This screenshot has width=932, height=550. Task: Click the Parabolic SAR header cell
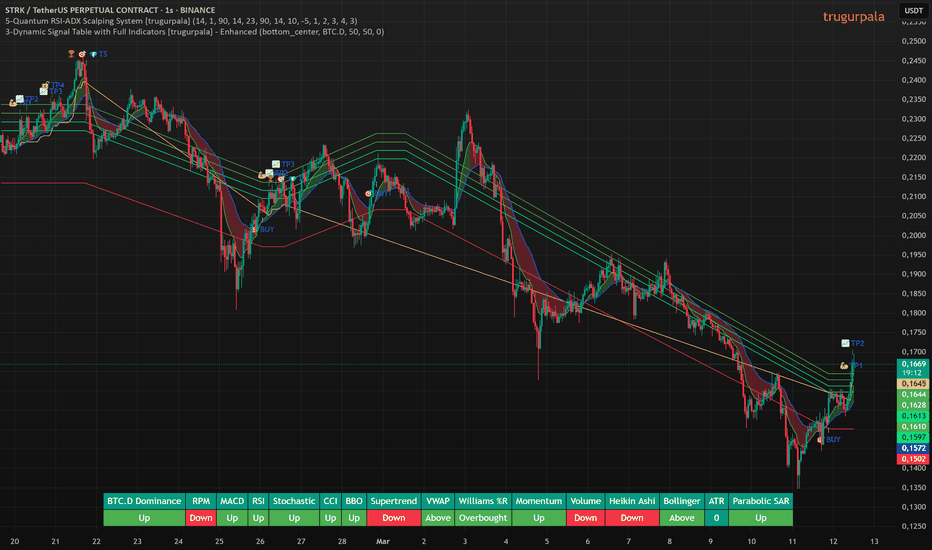[x=761, y=501]
